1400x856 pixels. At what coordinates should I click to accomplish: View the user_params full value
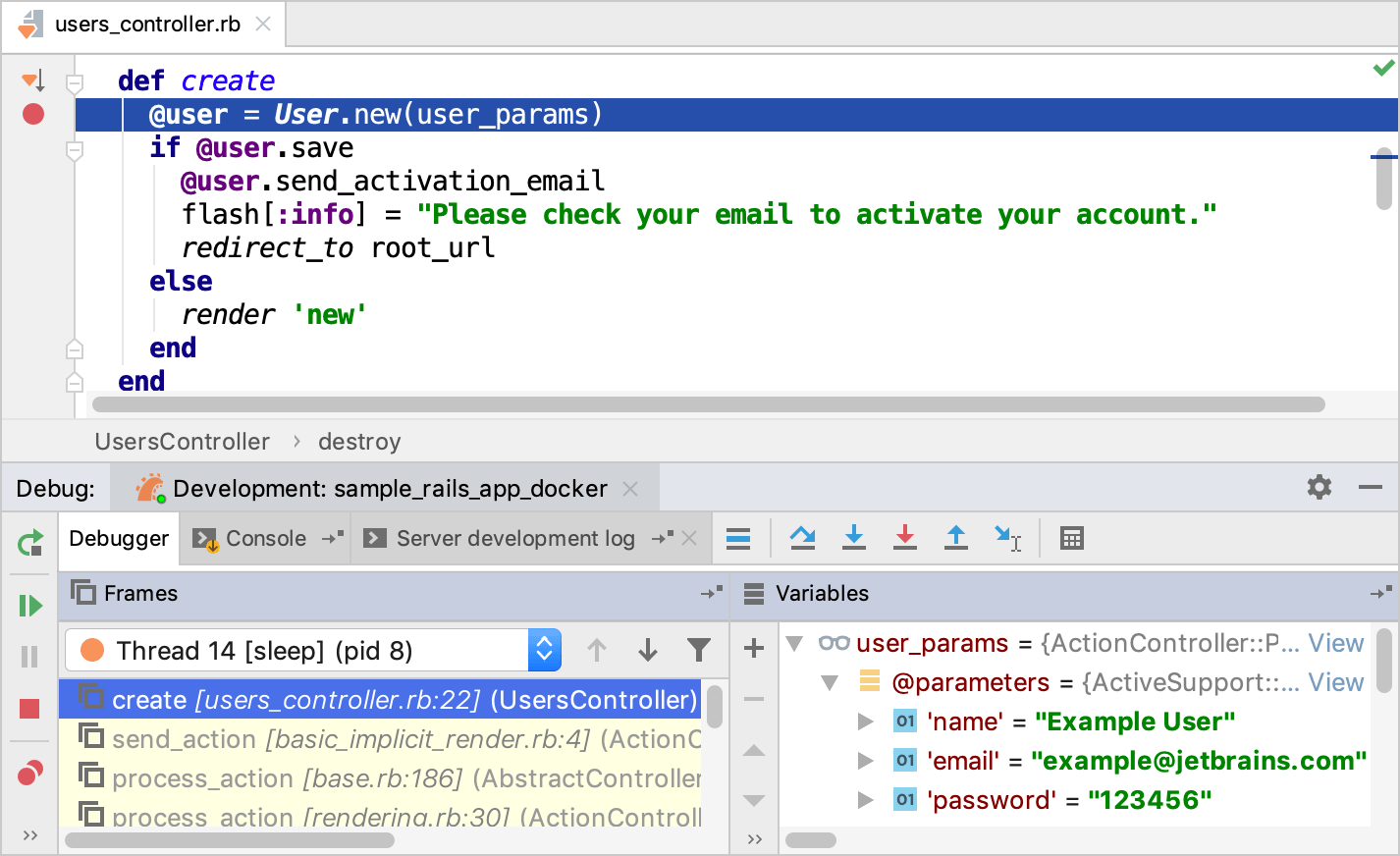(x=1337, y=643)
